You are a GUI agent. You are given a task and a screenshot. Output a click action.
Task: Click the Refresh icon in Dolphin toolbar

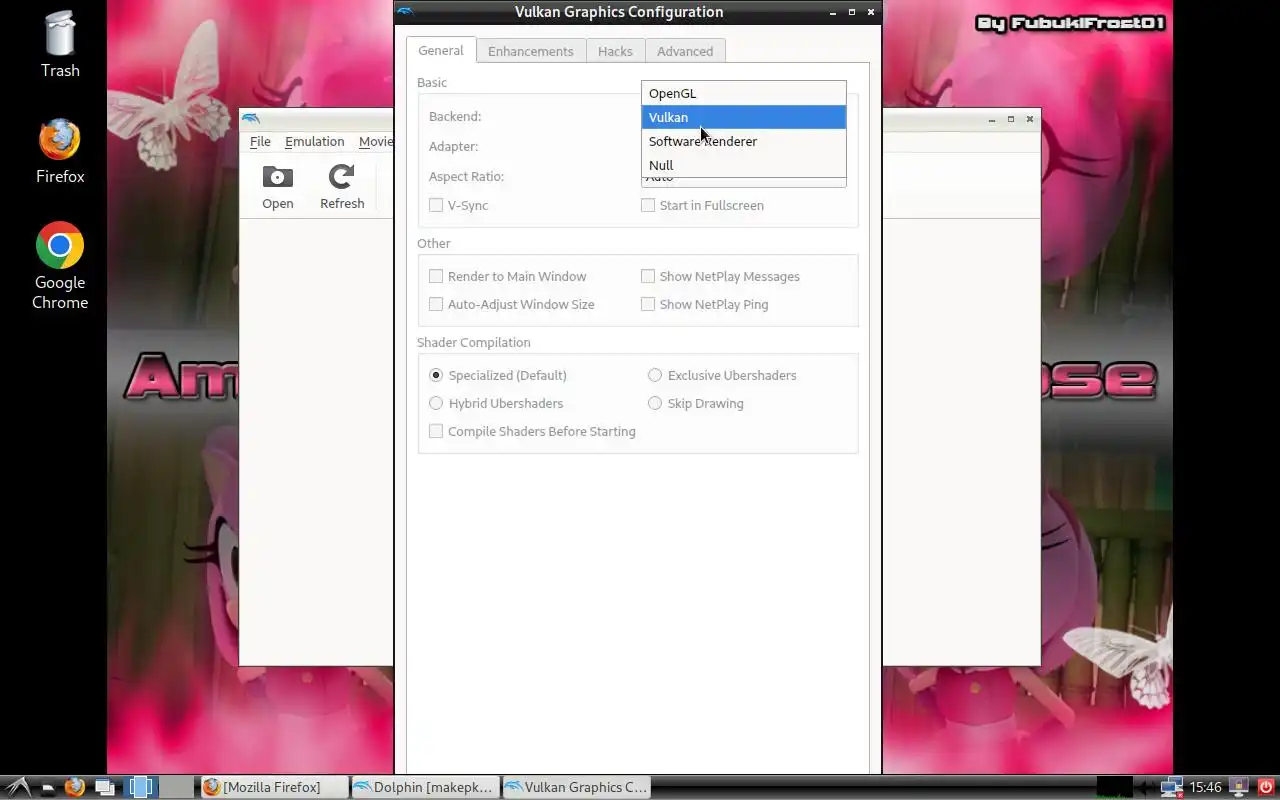(342, 187)
